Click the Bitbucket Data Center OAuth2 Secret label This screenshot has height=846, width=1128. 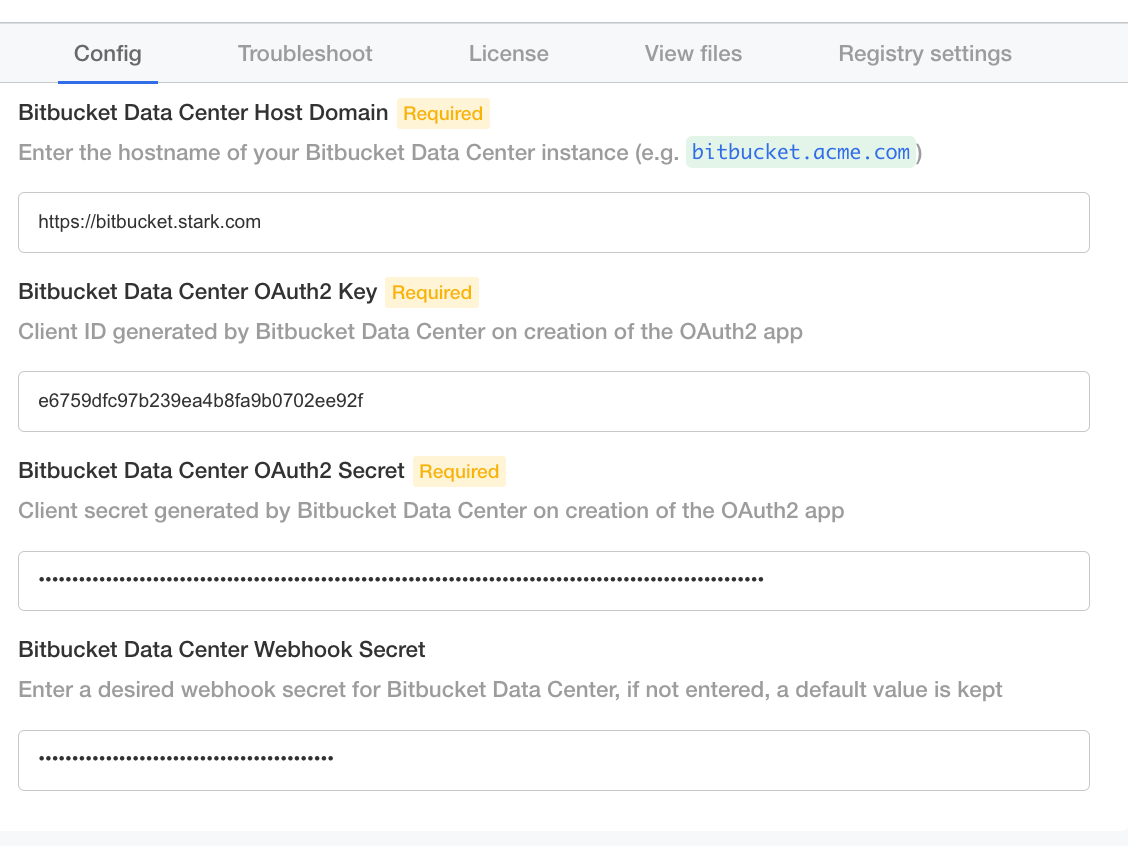211,471
